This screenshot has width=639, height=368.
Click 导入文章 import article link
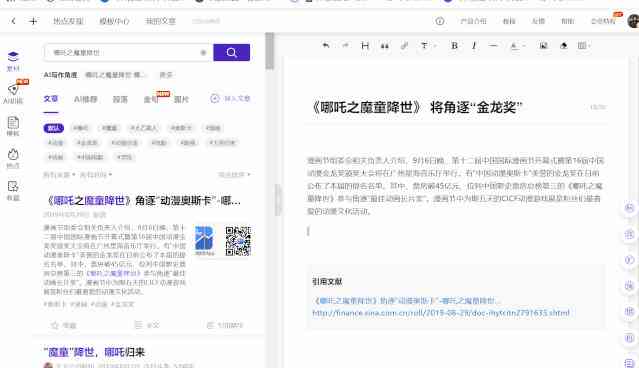point(231,98)
